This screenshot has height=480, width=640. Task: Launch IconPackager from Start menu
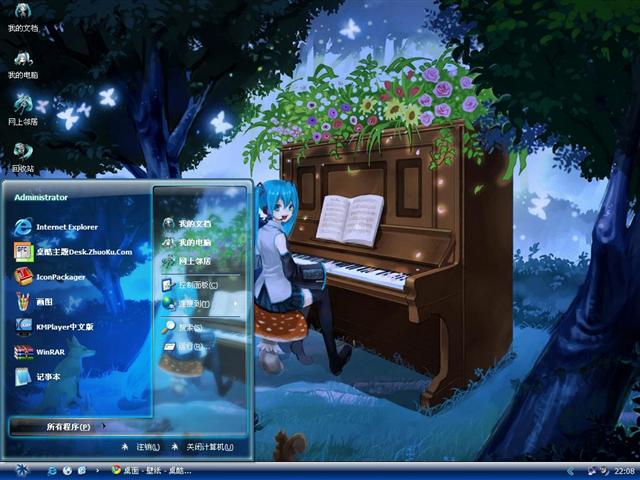50,277
